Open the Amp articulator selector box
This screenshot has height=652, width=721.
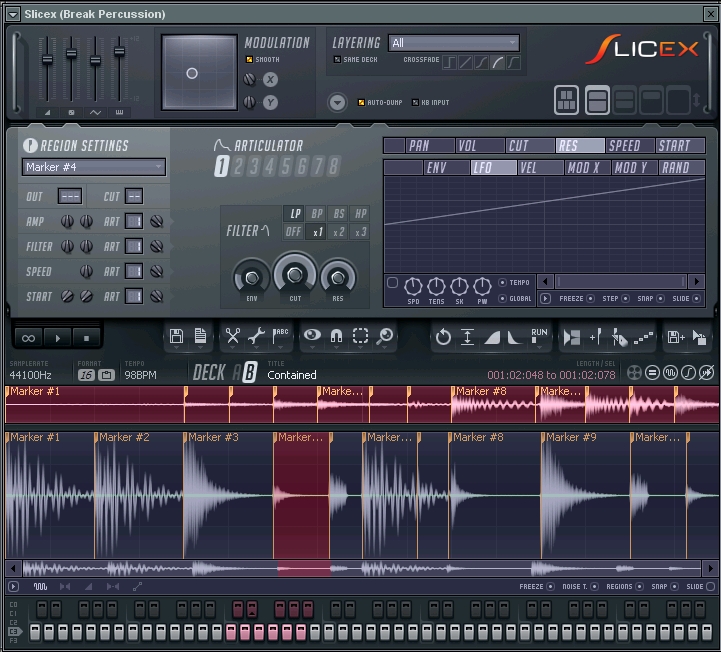pos(134,221)
